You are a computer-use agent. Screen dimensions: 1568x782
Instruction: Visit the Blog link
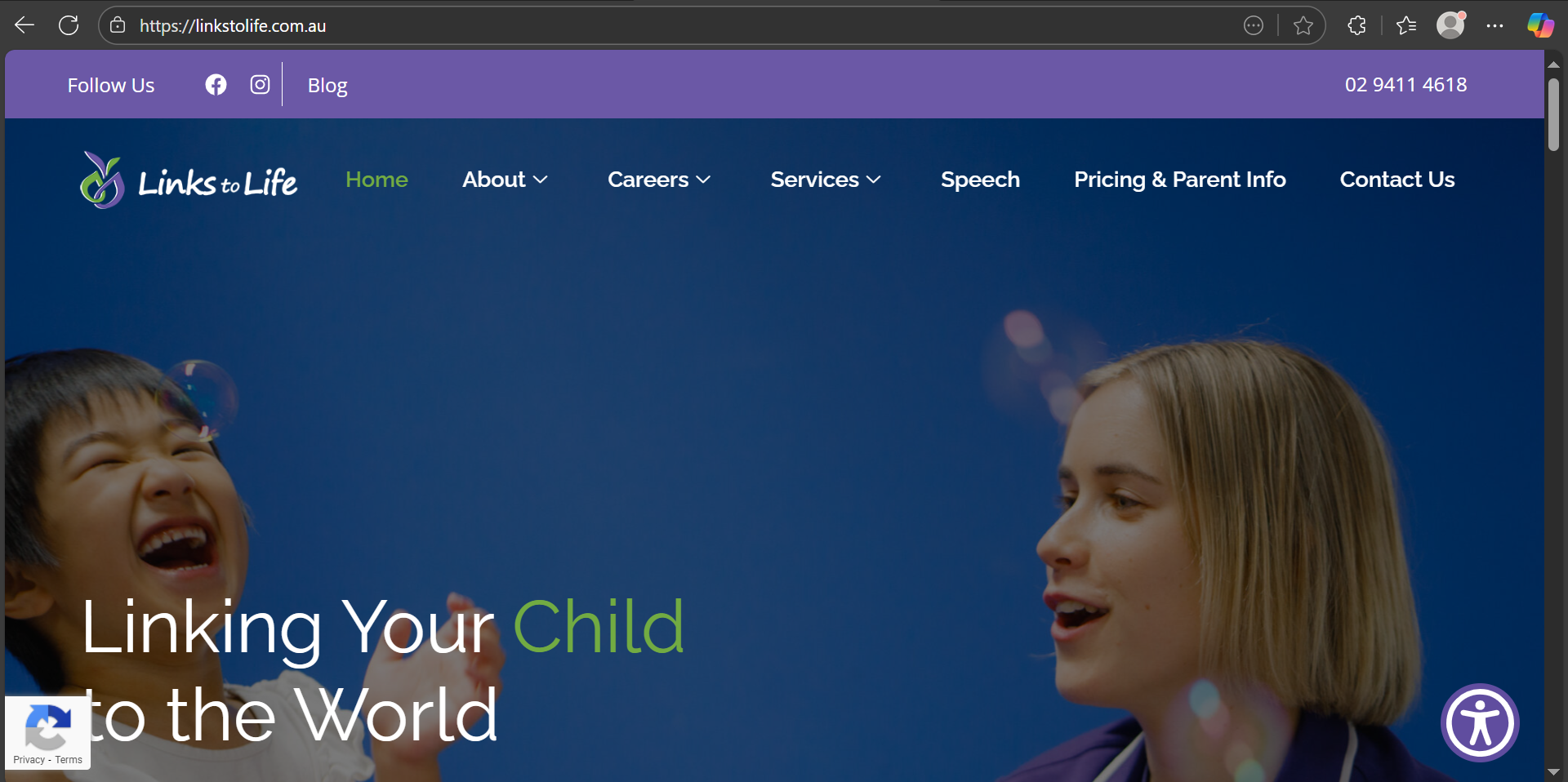(x=327, y=86)
